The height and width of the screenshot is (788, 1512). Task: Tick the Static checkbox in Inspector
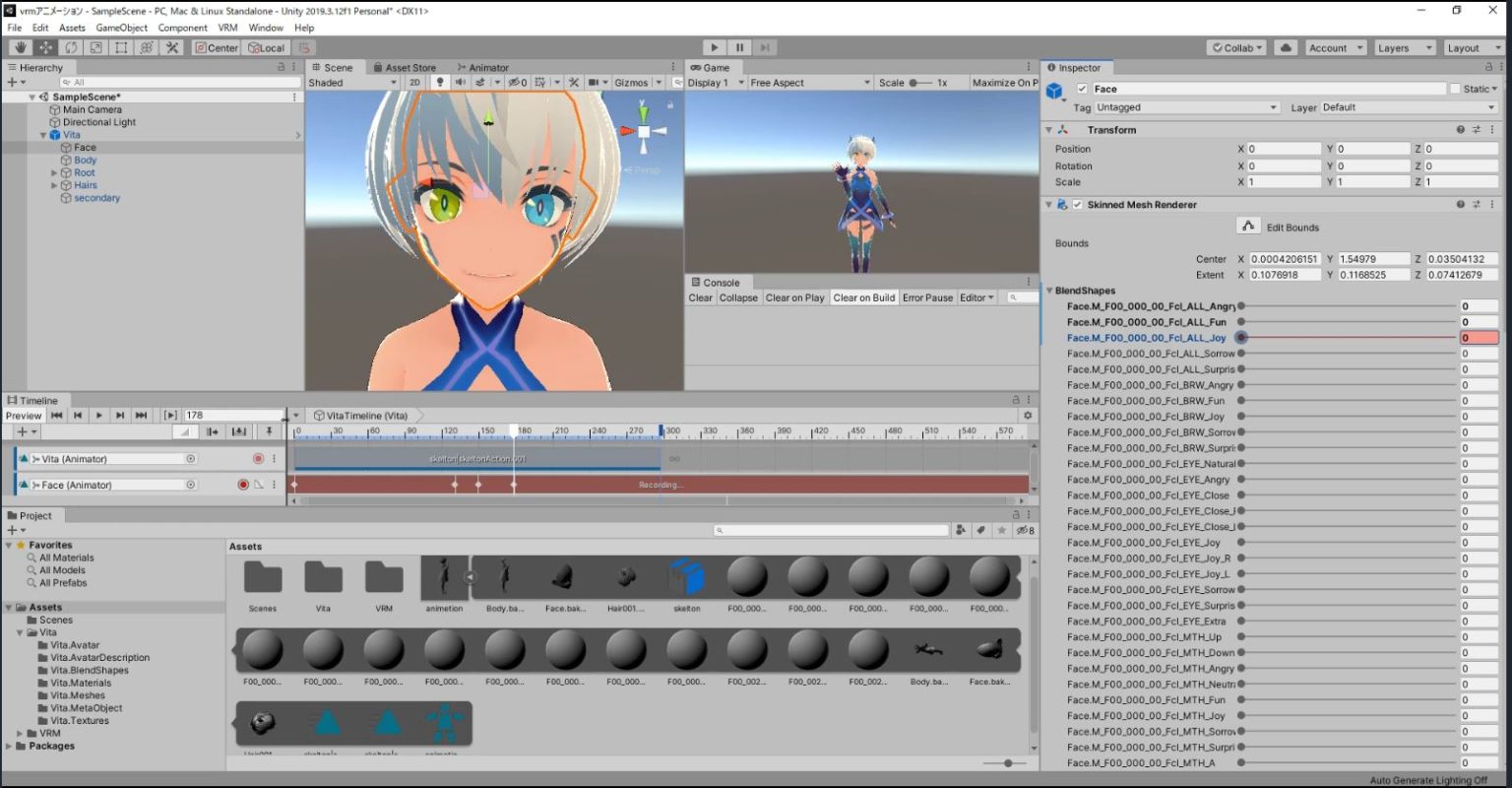pos(1455,89)
